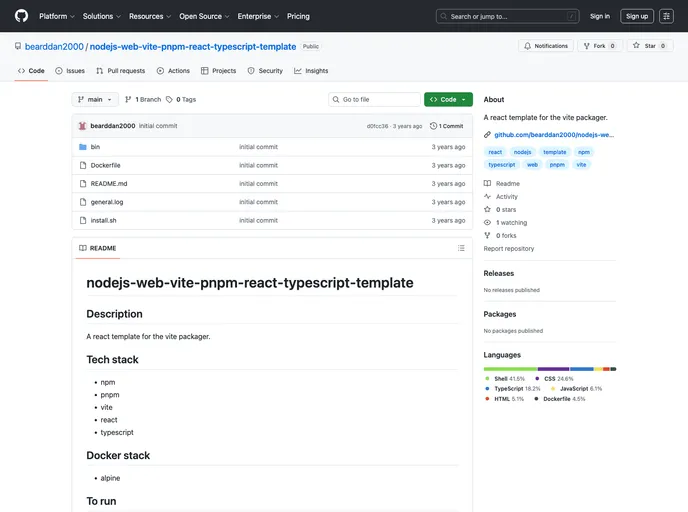Click the Go to file search field
This screenshot has width=688, height=512.
click(379, 100)
